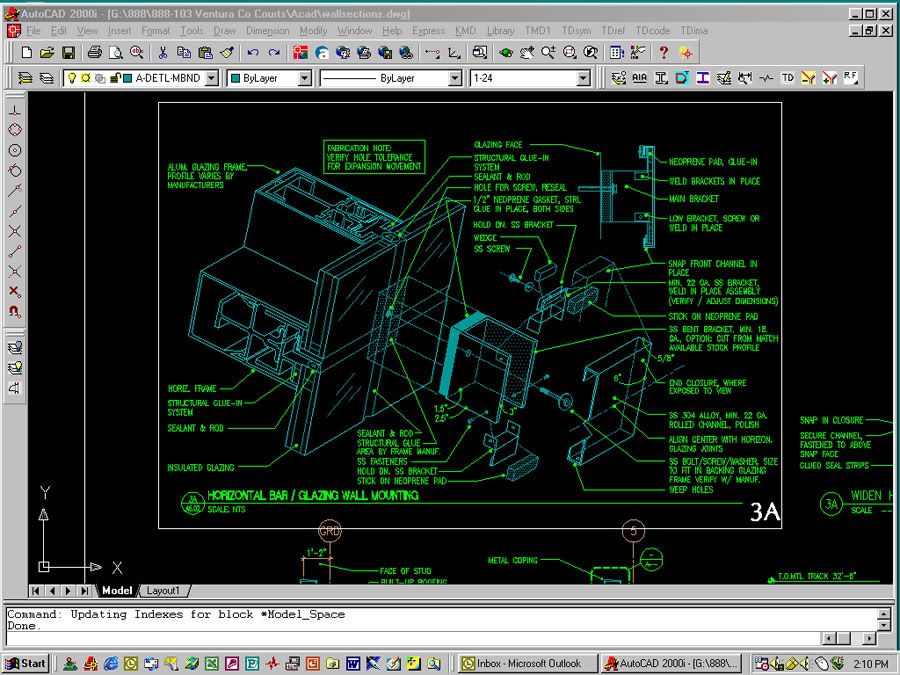
Task: Launch Excel from the quick launch bar
Action: (x=212, y=664)
